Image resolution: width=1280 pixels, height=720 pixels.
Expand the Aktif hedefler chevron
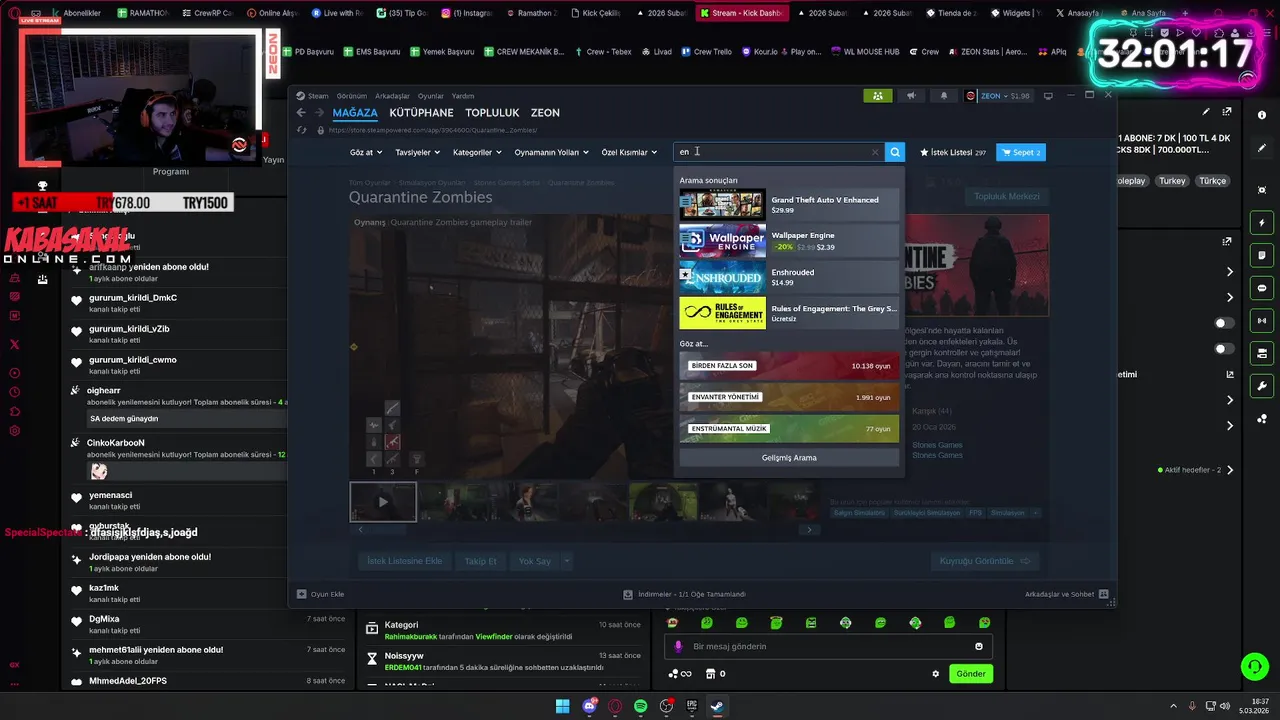(1230, 470)
